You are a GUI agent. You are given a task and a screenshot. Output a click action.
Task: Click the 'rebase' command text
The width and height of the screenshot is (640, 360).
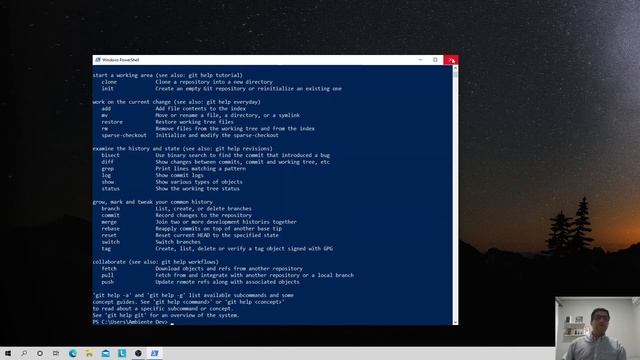coord(111,229)
